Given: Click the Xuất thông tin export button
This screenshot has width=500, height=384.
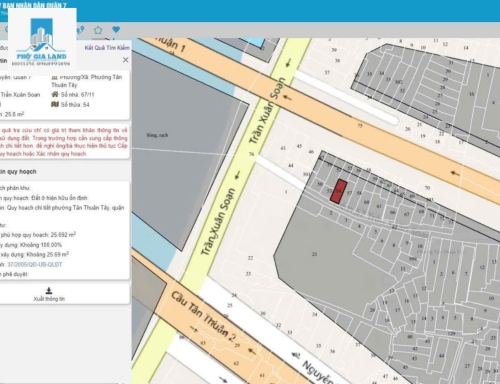Looking at the screenshot, I should pyautogui.click(x=49, y=294).
